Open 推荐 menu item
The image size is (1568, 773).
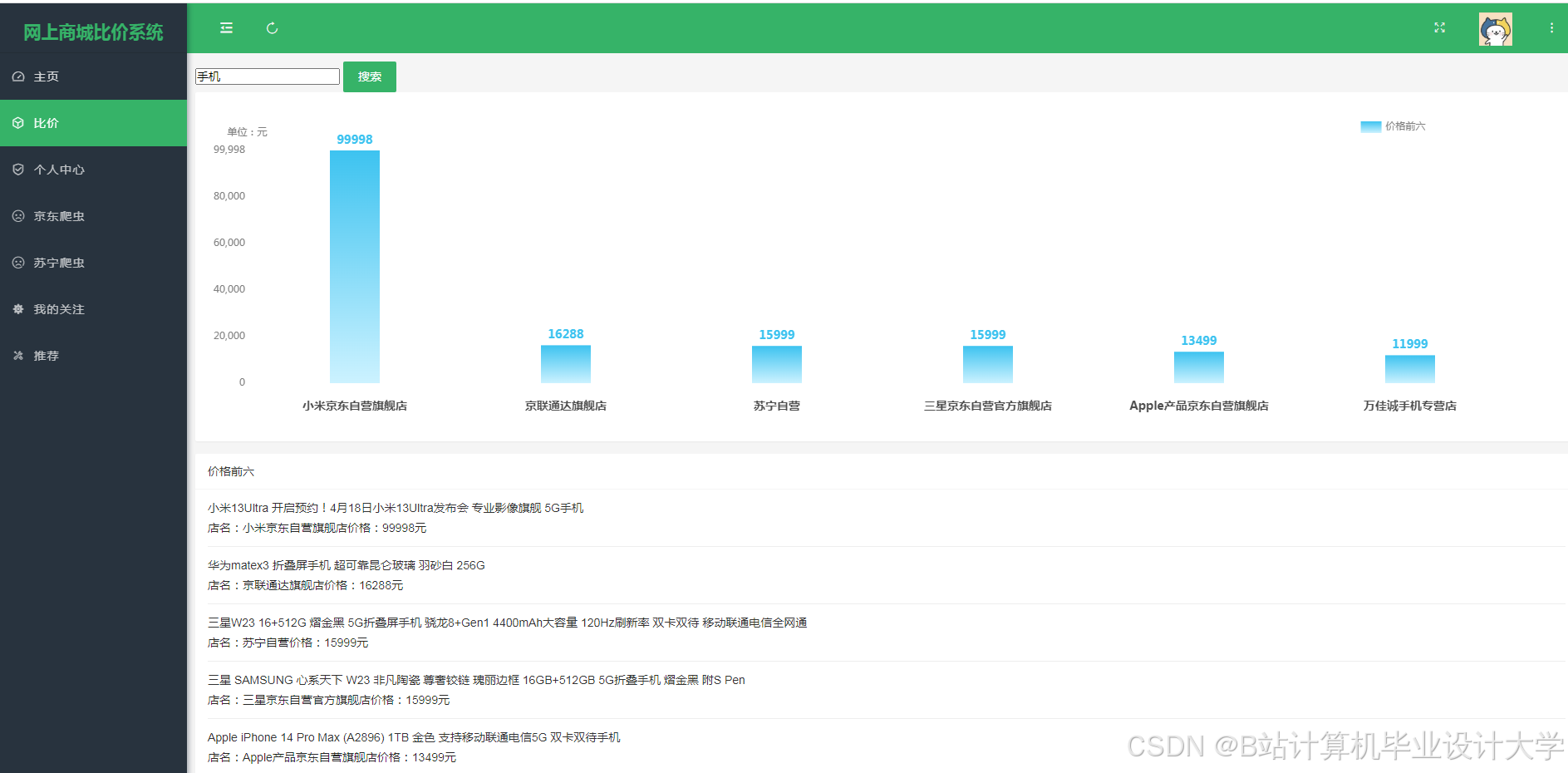[x=93, y=356]
